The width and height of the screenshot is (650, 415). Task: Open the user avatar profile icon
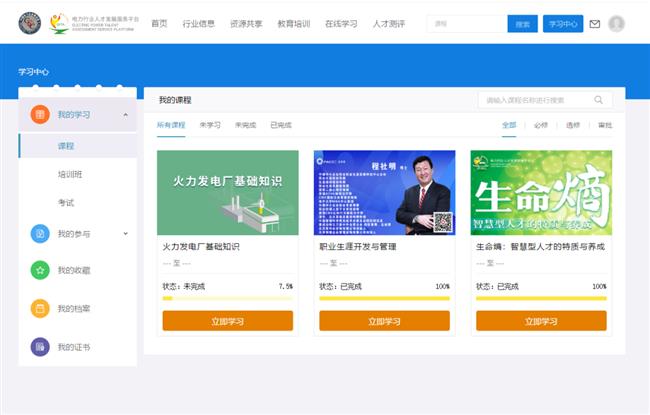616,24
